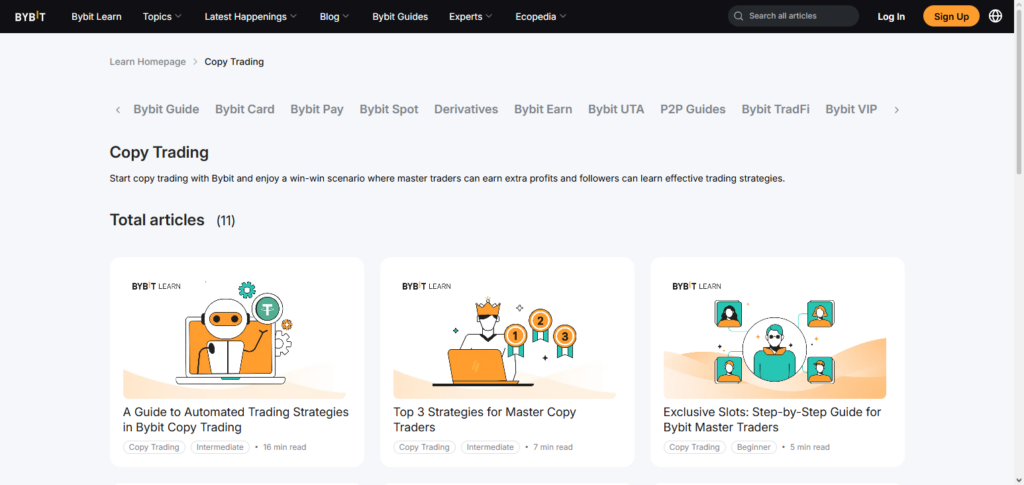This screenshot has height=485, width=1024.
Task: Open Bybit Guides in the navbar
Action: [x=400, y=16]
